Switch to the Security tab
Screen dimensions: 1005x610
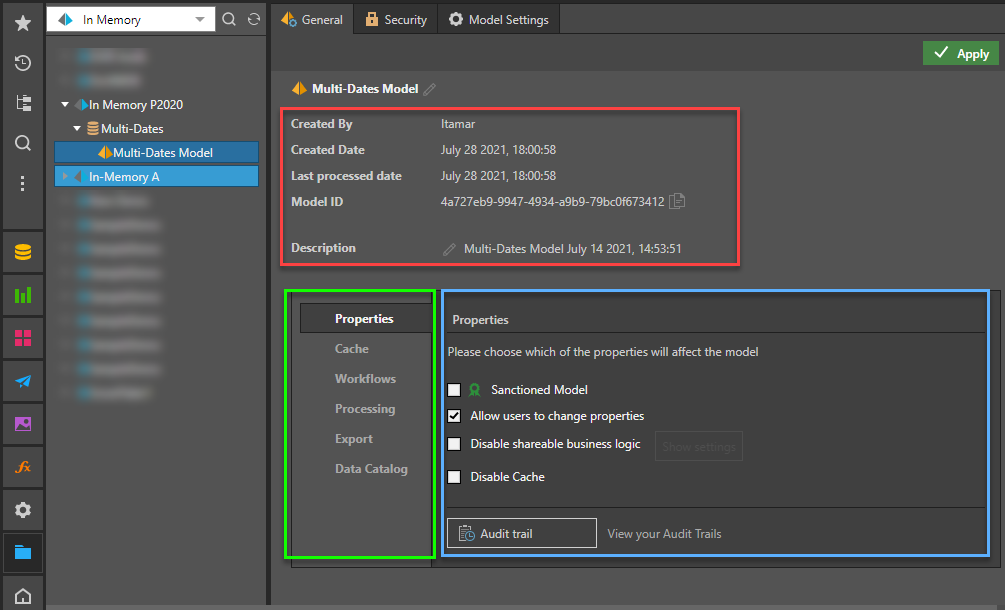tap(395, 19)
